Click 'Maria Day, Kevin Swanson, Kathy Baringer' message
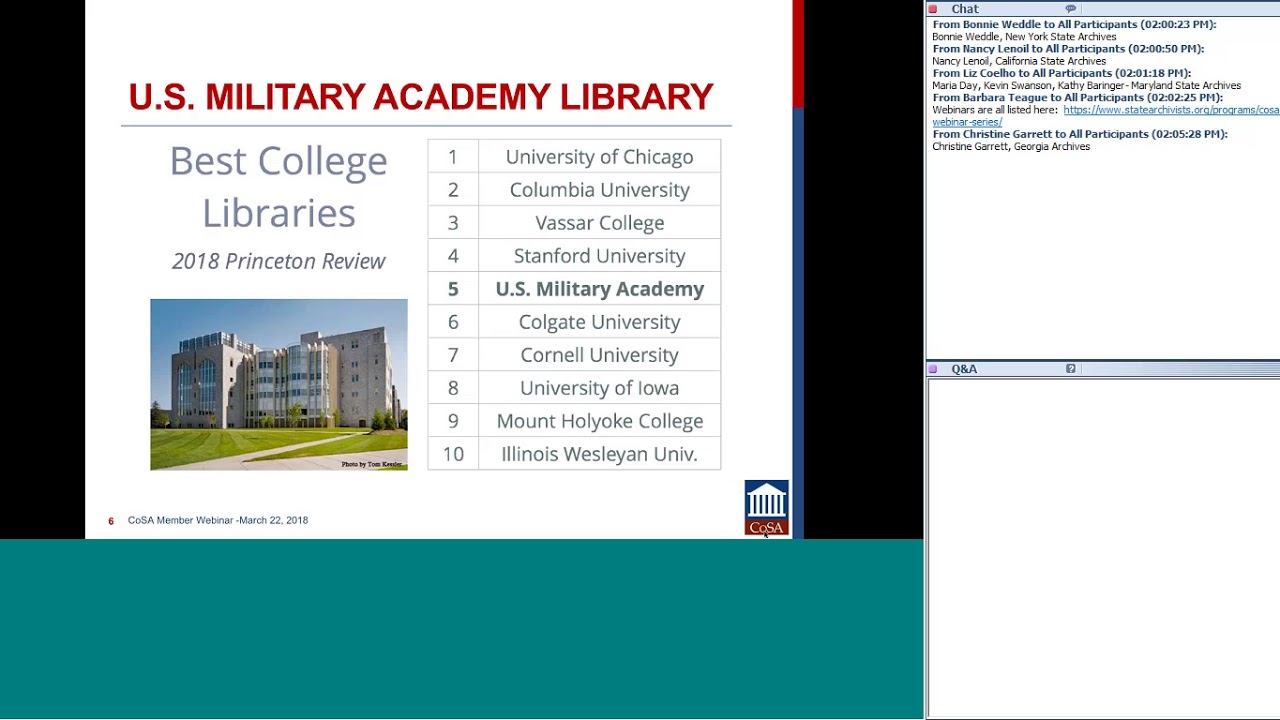Viewport: 1280px width, 720px height. 1086,86
